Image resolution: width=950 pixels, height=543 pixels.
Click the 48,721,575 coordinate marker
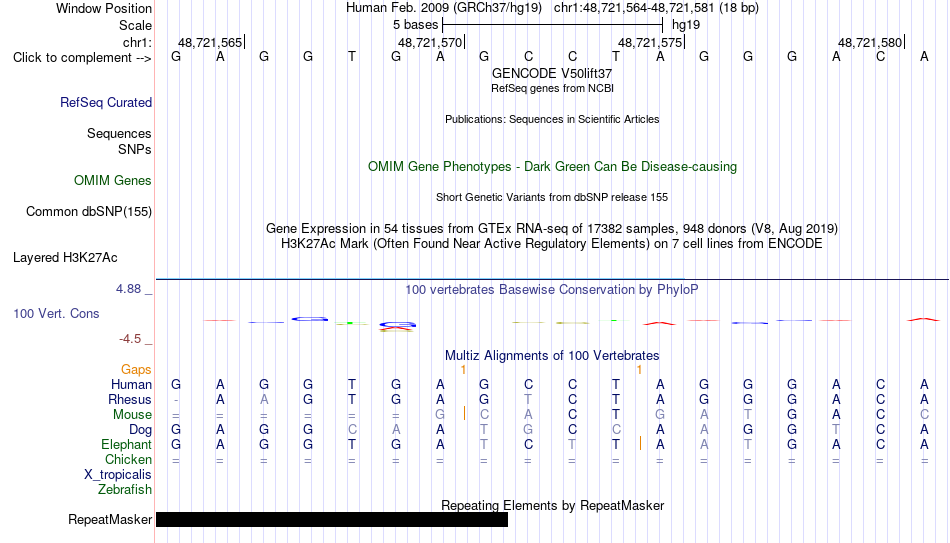tap(650, 42)
